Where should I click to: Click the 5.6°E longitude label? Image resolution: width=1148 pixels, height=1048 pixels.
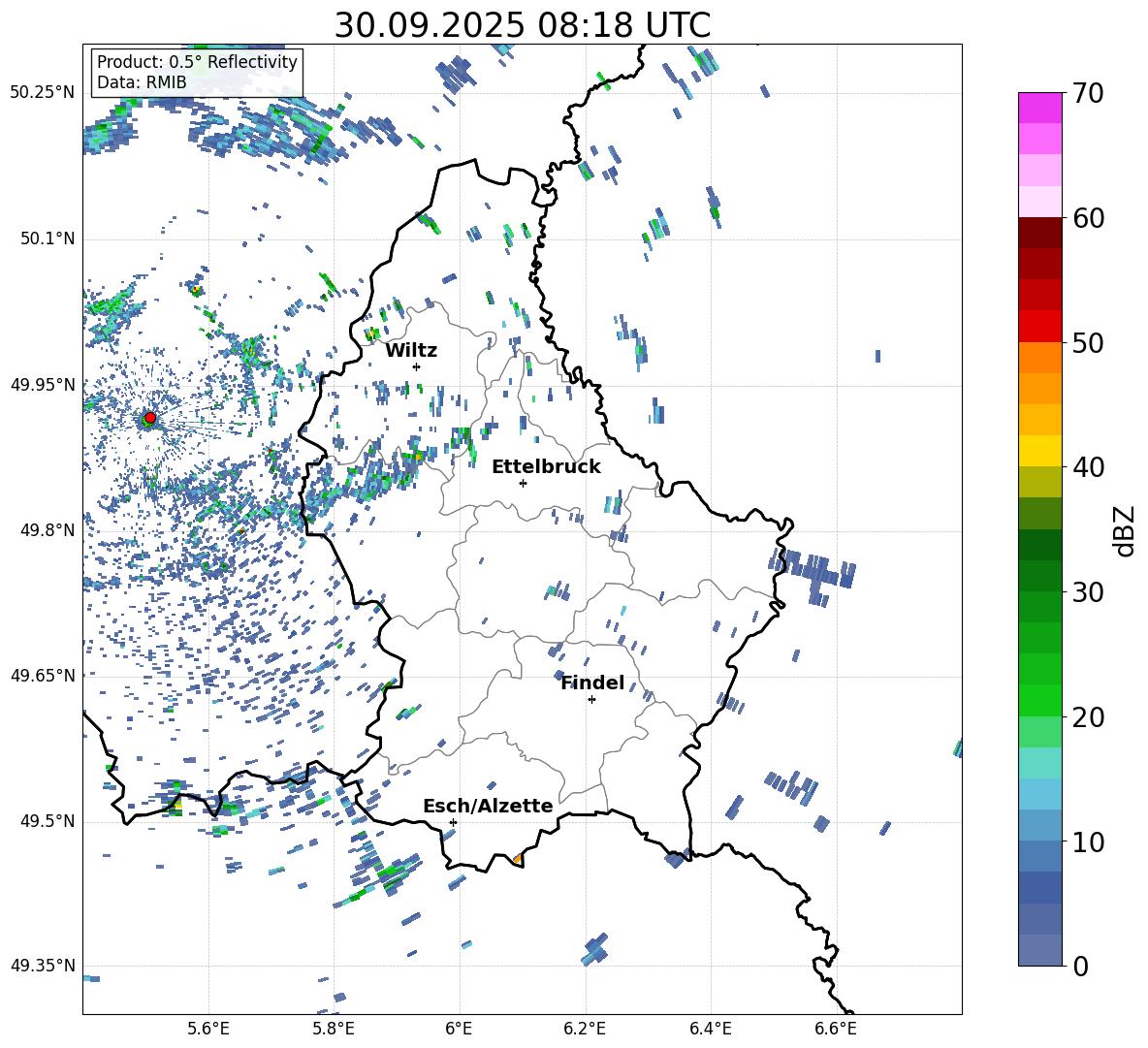click(x=208, y=1030)
